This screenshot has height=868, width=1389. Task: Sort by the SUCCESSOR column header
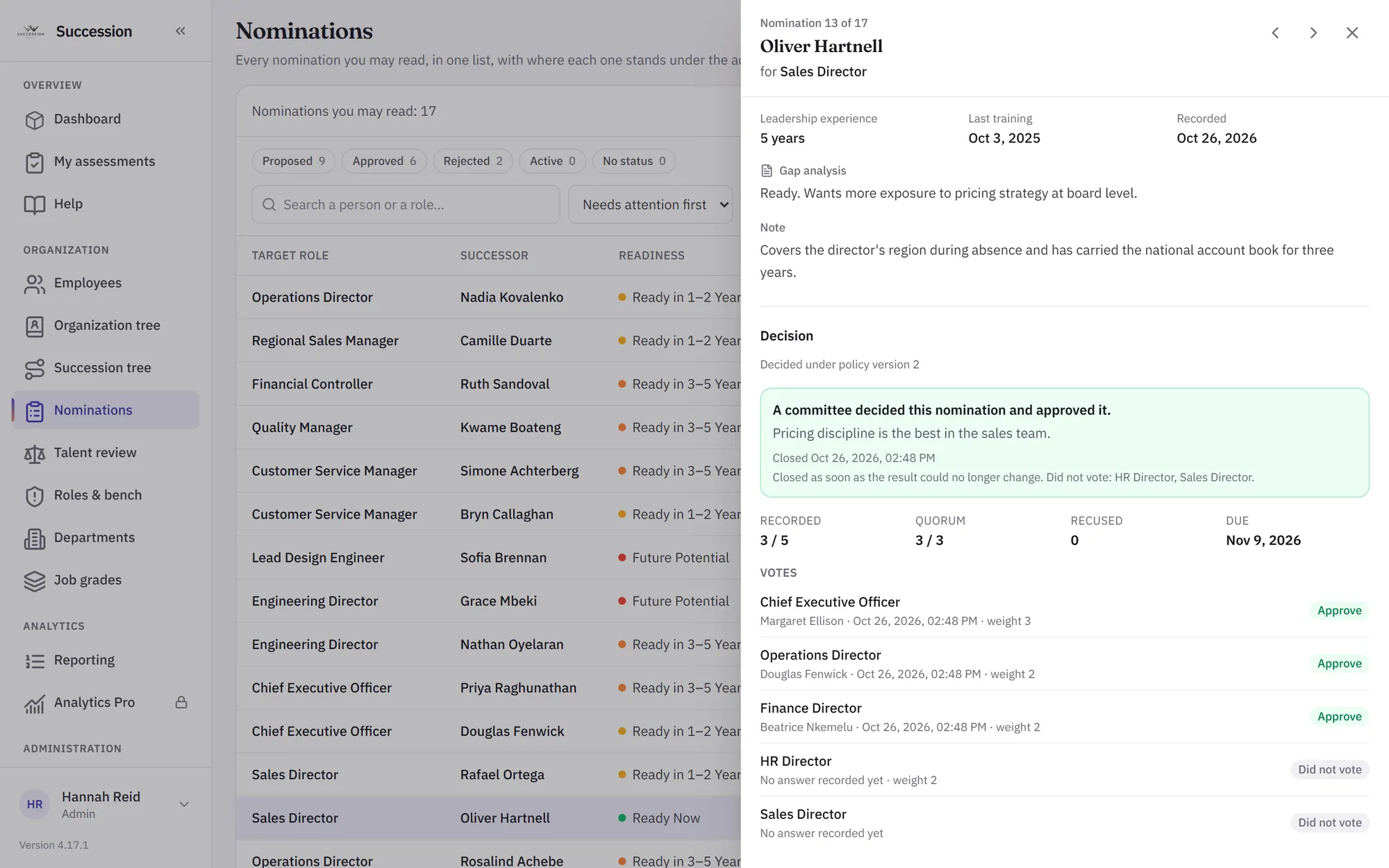tap(494, 256)
